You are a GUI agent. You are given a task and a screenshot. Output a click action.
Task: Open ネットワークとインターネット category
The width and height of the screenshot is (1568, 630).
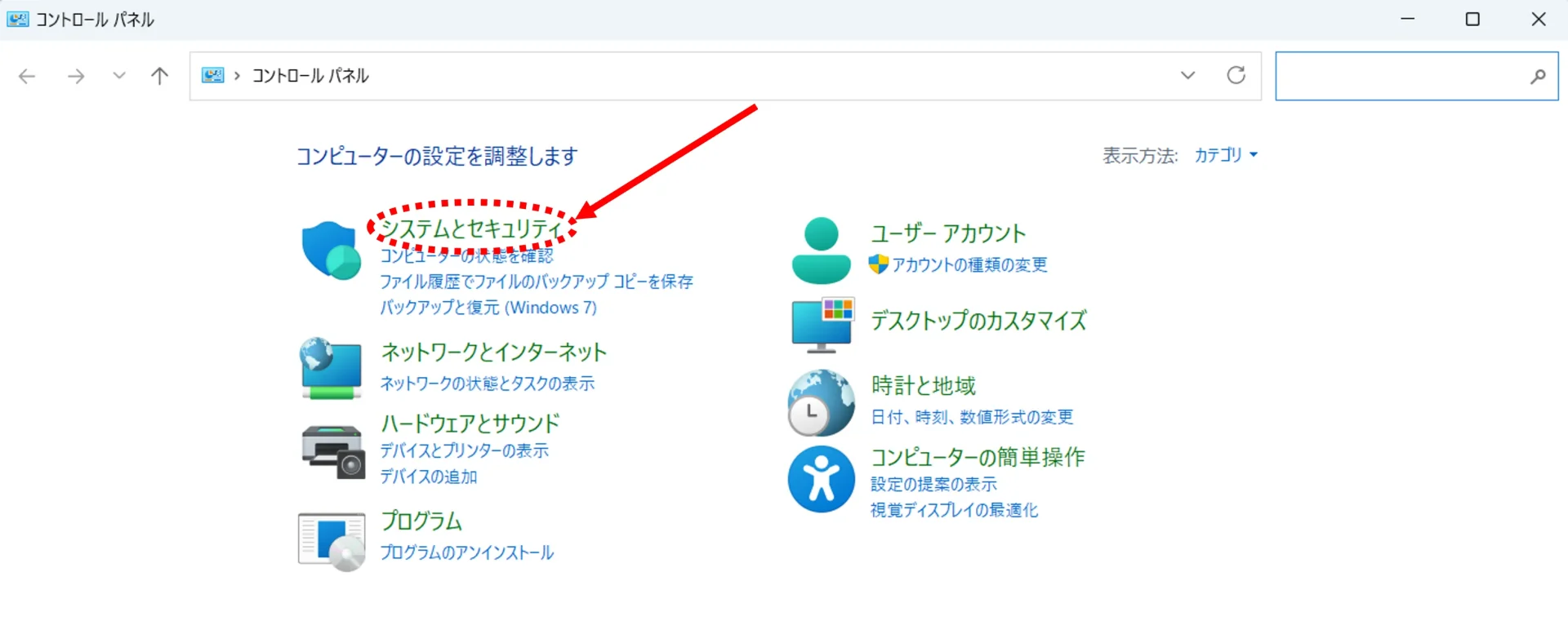click(494, 352)
